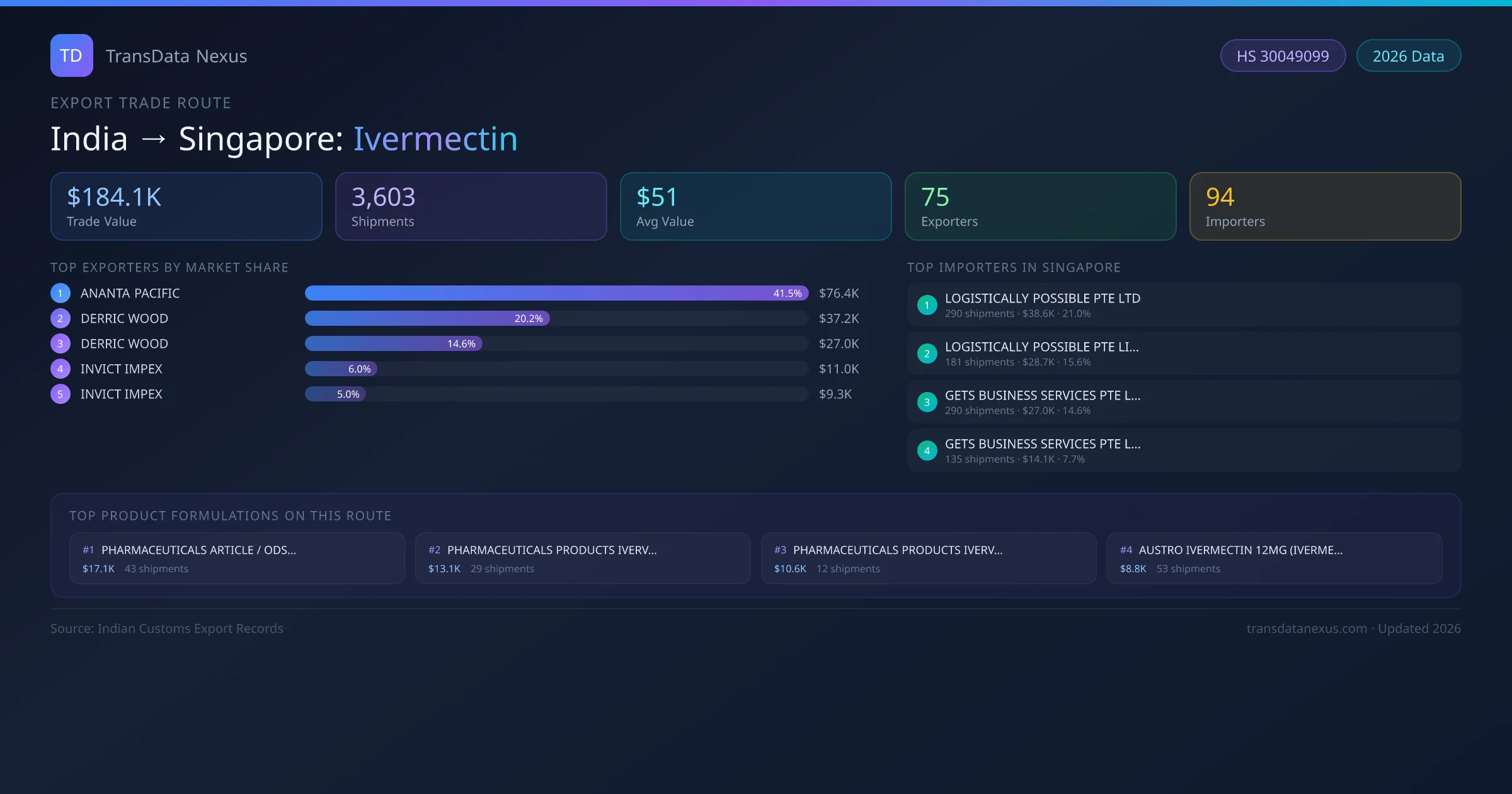Click the 2026 Data pill
This screenshot has width=1512, height=794.
(1408, 56)
